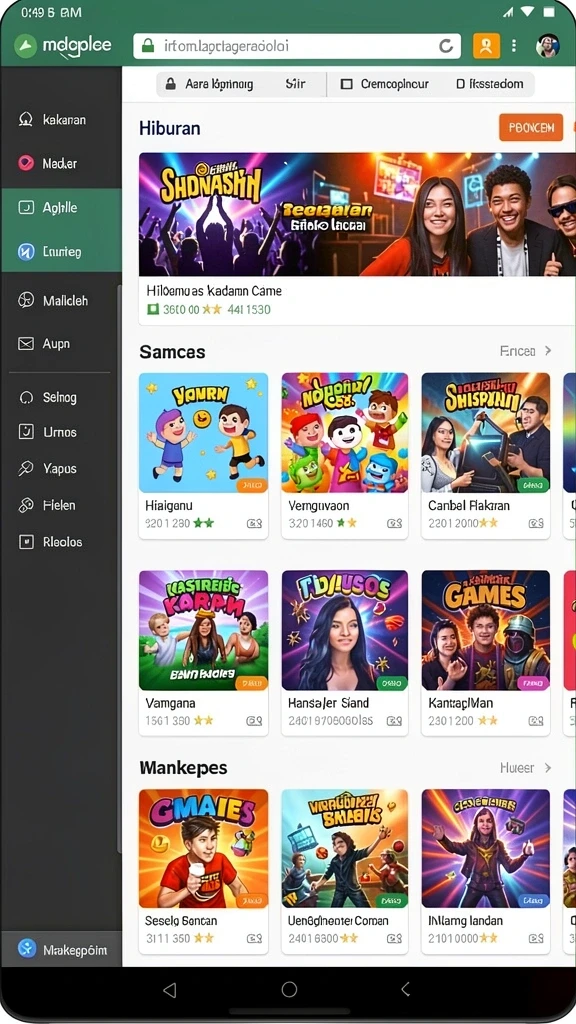This screenshot has height=1024, width=576.
Task: Click the Yapus sidebar icon
Action: coord(26,468)
